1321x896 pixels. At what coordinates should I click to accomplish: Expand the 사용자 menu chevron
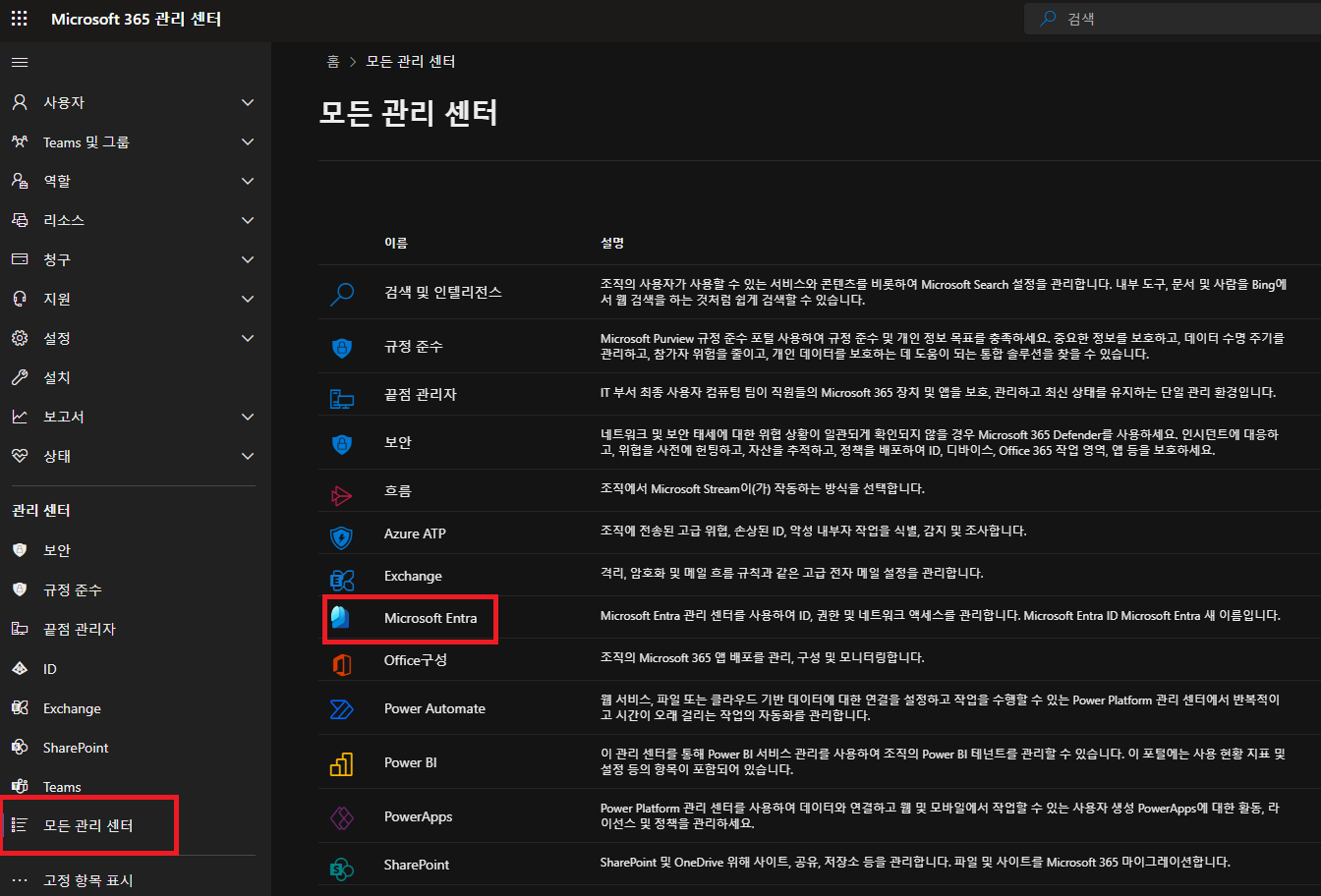(247, 102)
